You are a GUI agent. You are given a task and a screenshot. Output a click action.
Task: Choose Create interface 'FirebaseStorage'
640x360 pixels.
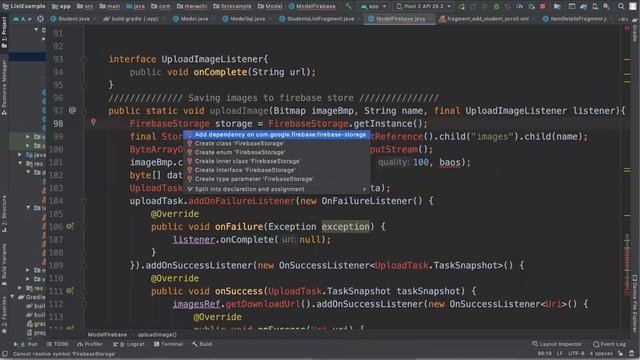pos(277,170)
